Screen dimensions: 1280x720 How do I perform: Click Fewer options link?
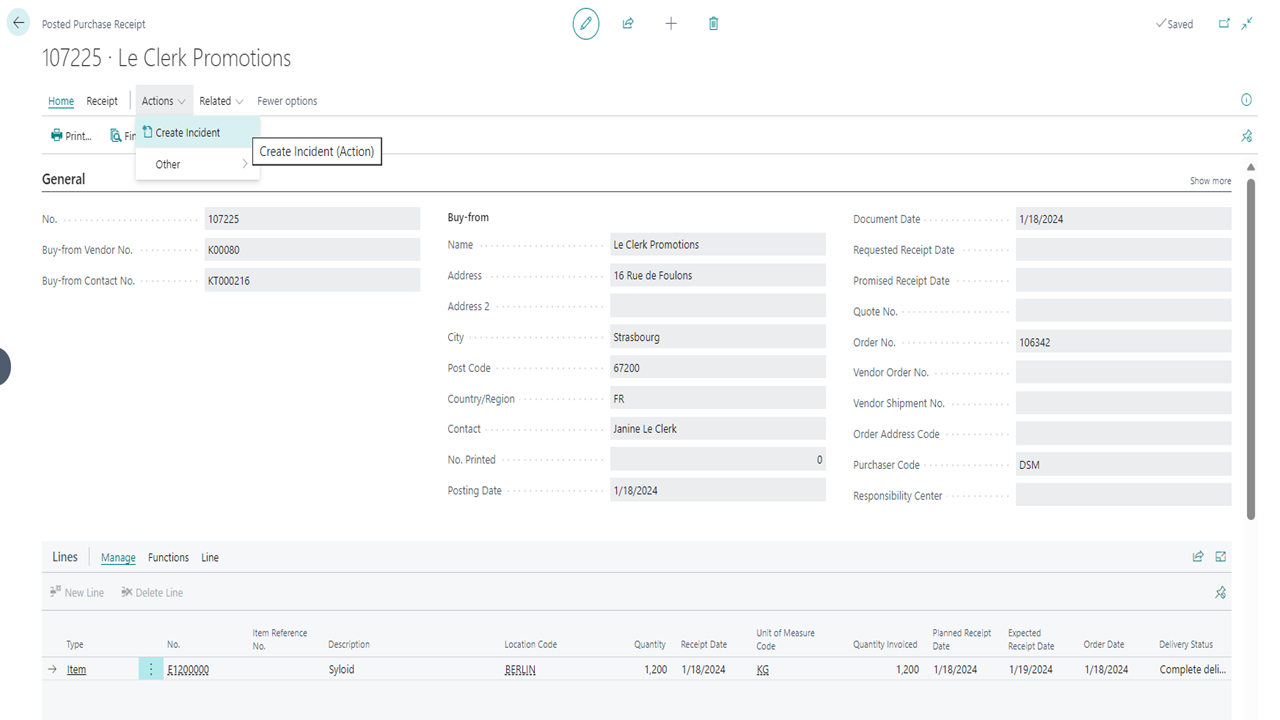(x=287, y=101)
